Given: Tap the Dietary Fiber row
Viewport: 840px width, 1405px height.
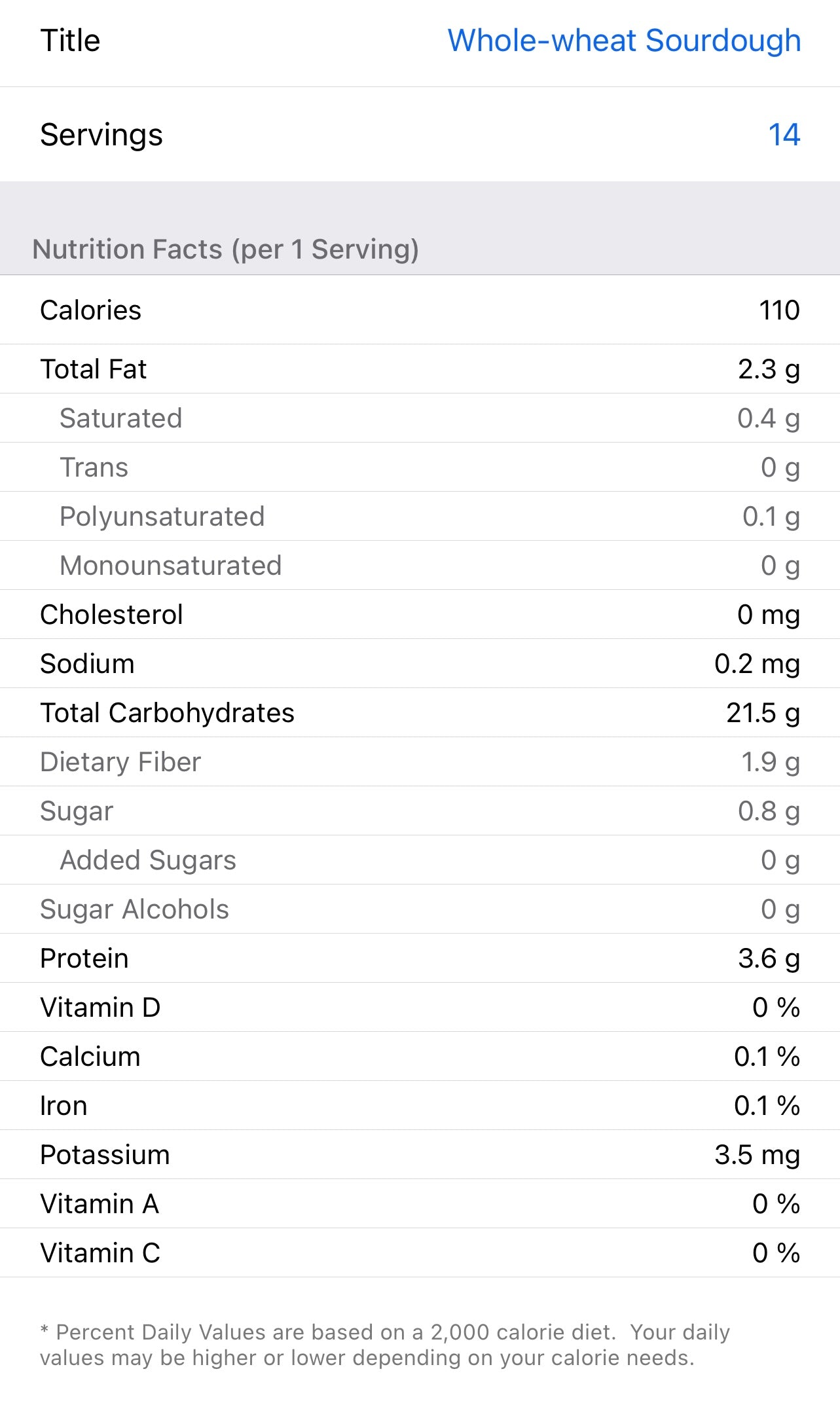Looking at the screenshot, I should [x=419, y=762].
